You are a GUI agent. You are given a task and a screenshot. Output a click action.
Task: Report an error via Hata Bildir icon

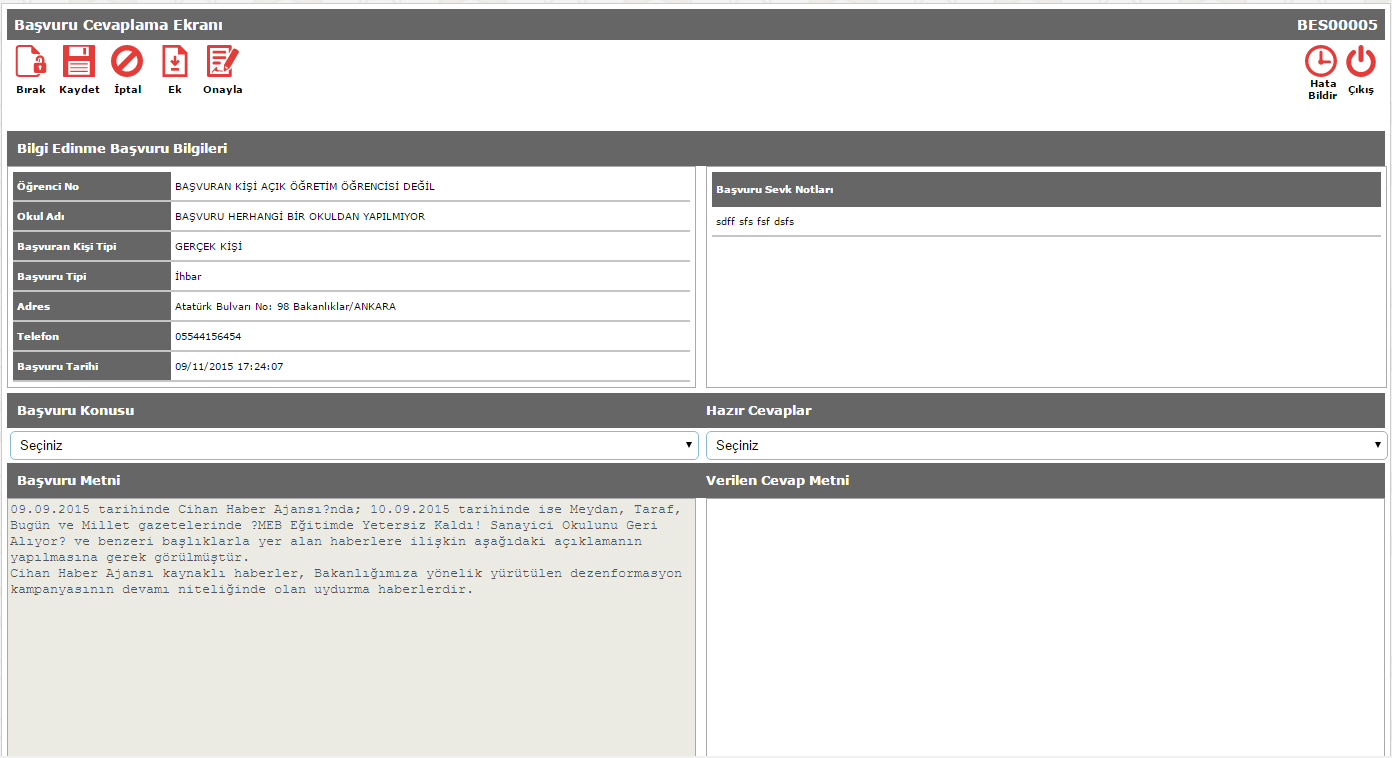point(1321,62)
